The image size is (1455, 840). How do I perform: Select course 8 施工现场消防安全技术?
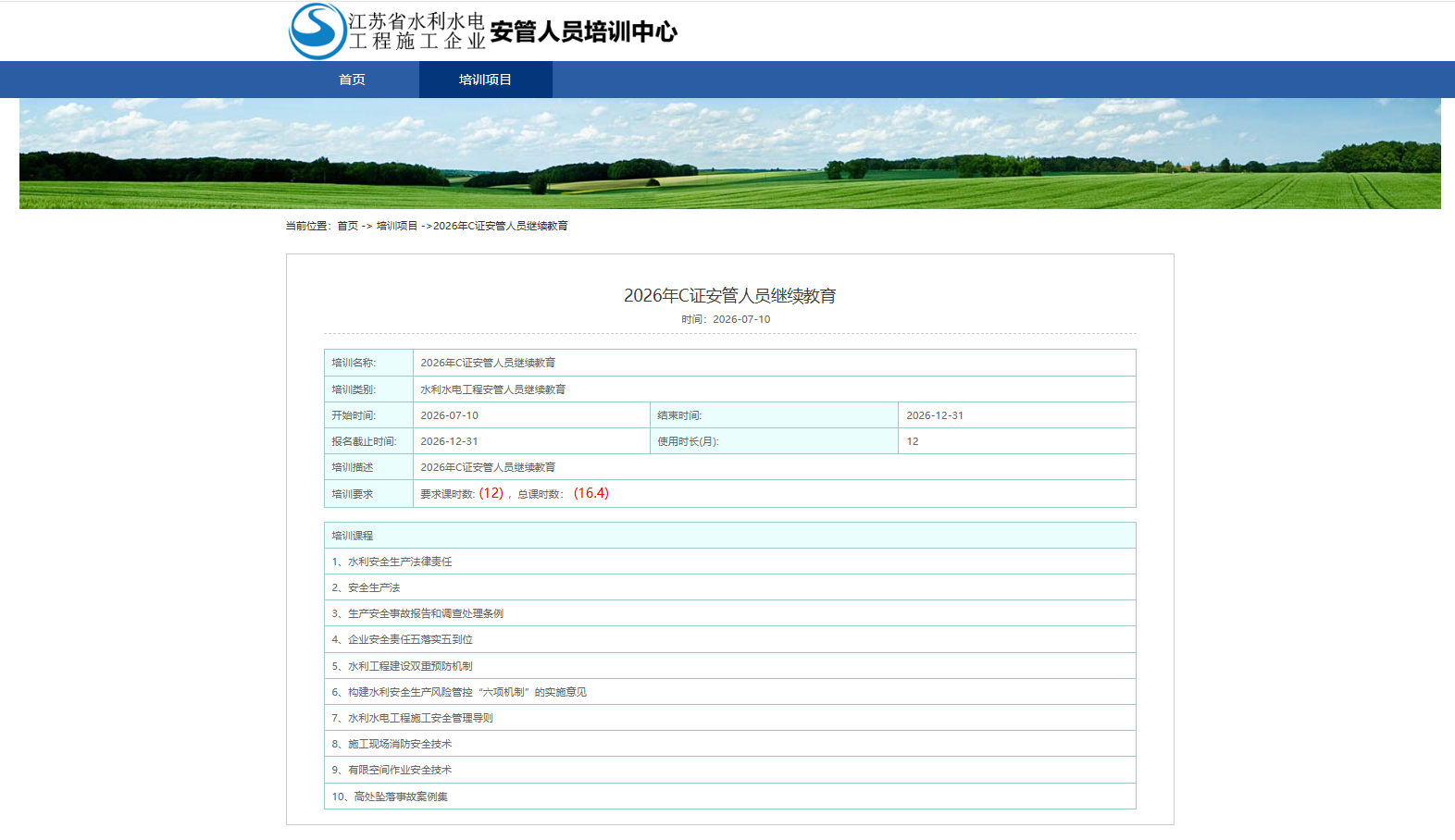(729, 744)
